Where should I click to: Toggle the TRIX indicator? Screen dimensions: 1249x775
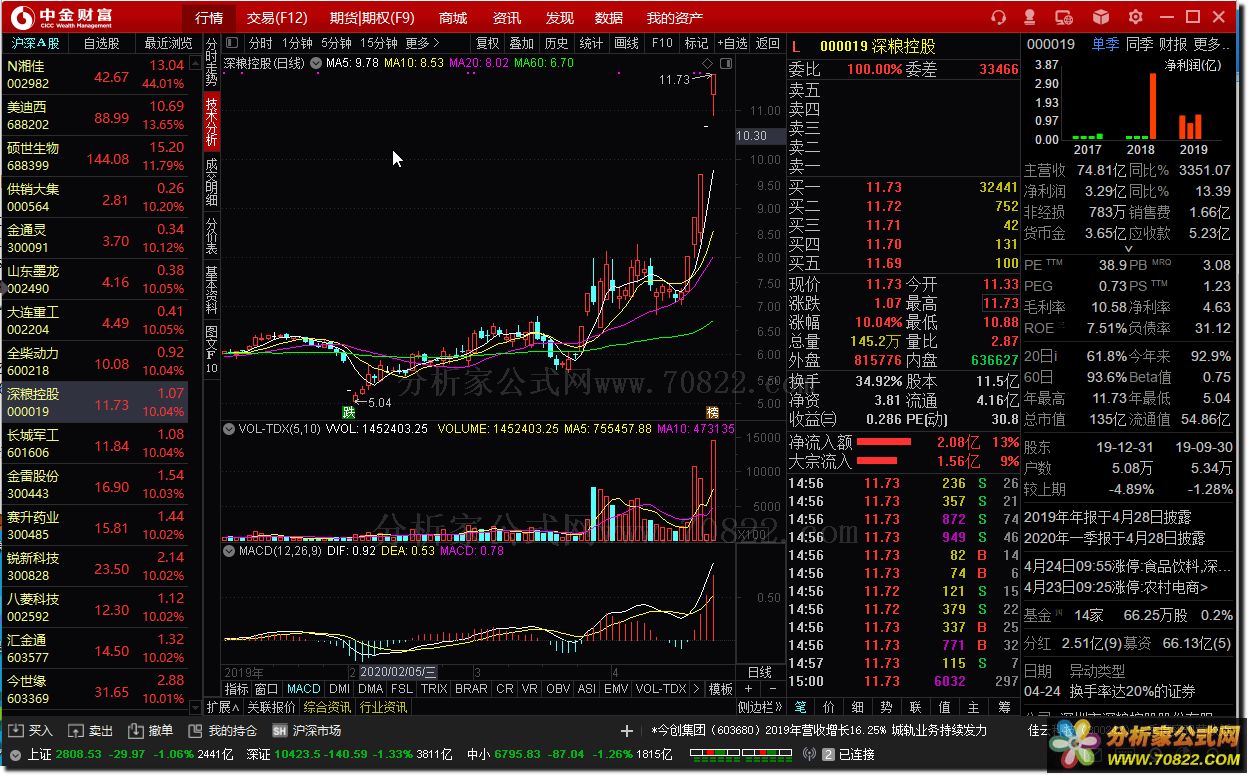434,689
